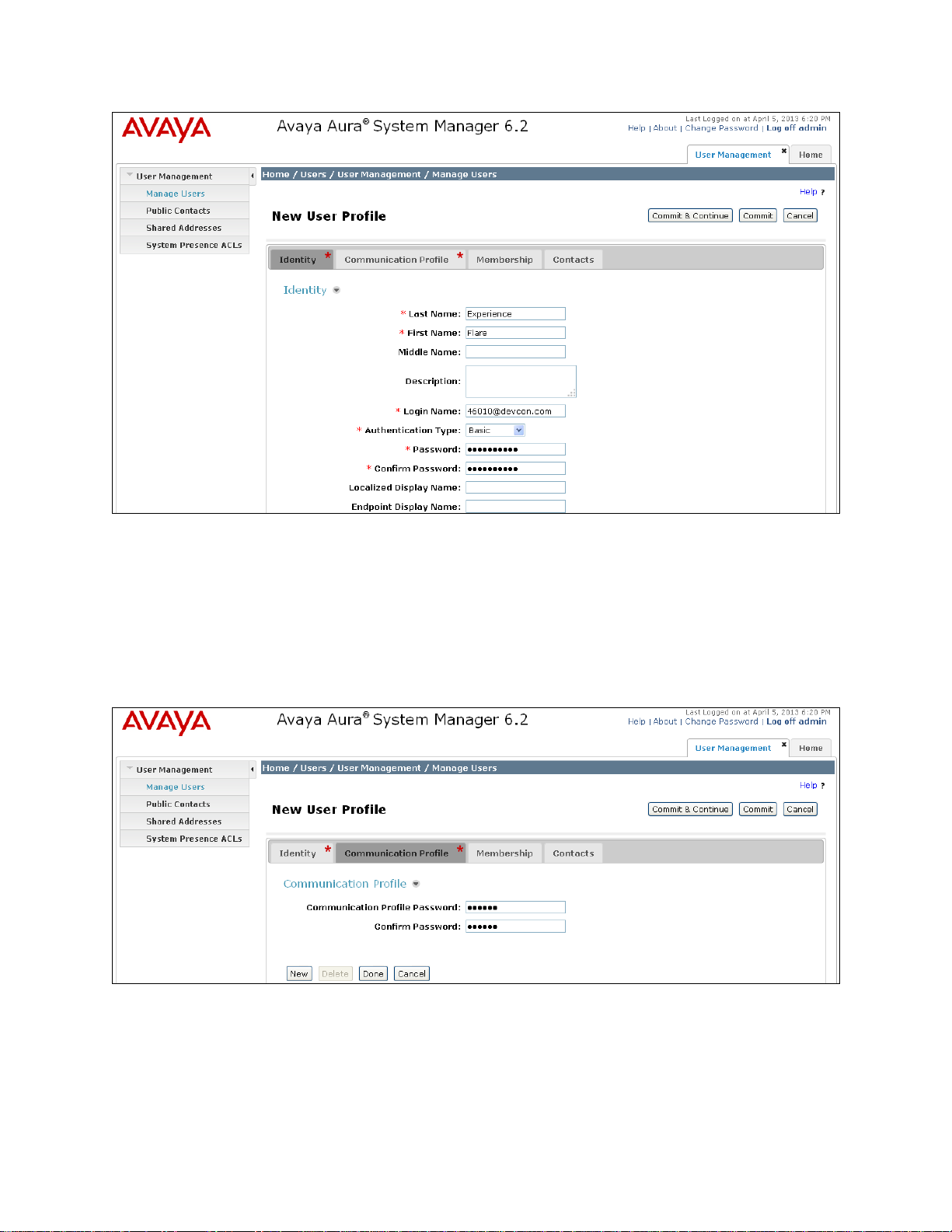Click Log off admin on the Identity page
This screenshot has width=952, height=1232.
(x=797, y=128)
